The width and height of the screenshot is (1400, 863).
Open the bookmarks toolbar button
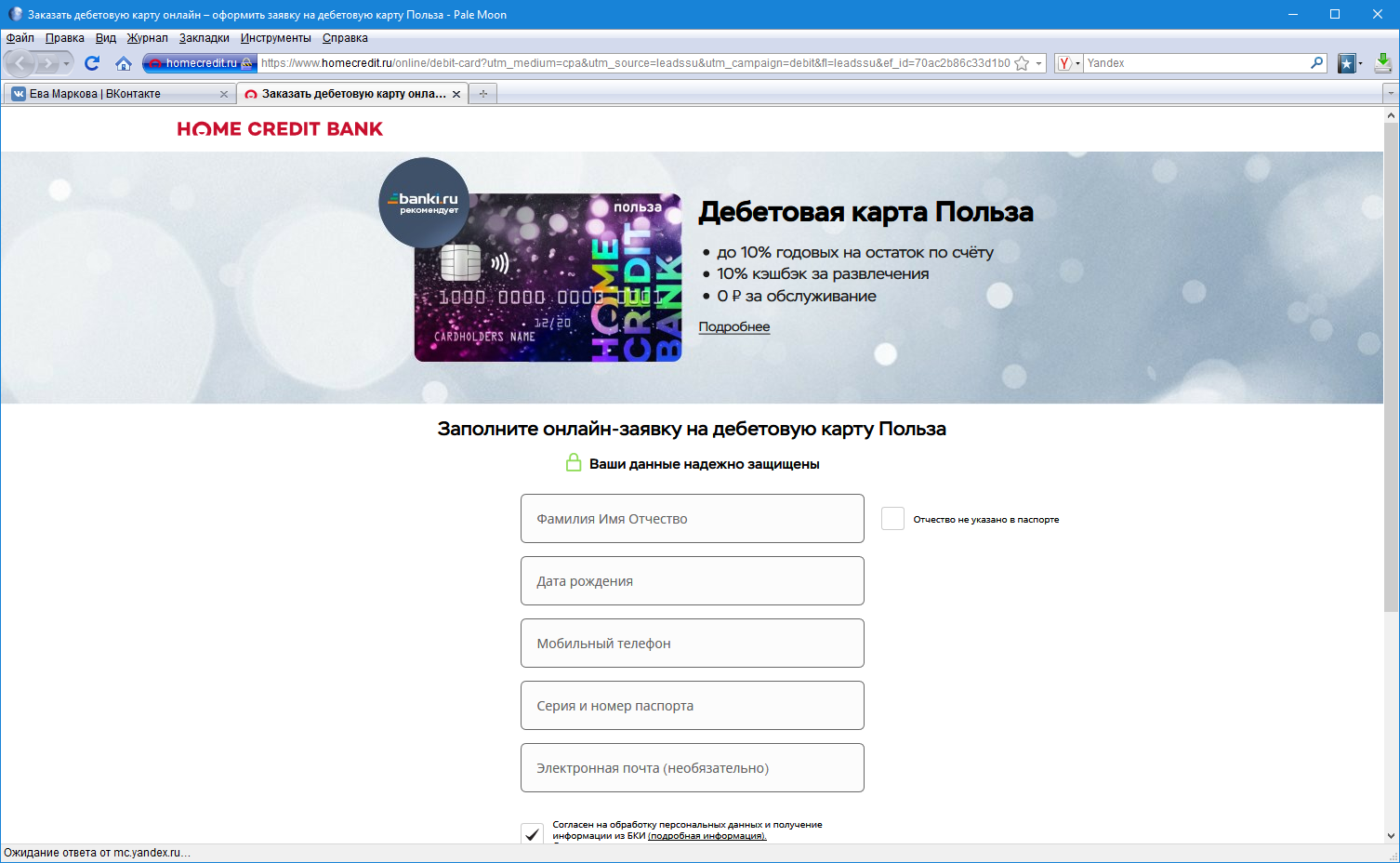1346,63
